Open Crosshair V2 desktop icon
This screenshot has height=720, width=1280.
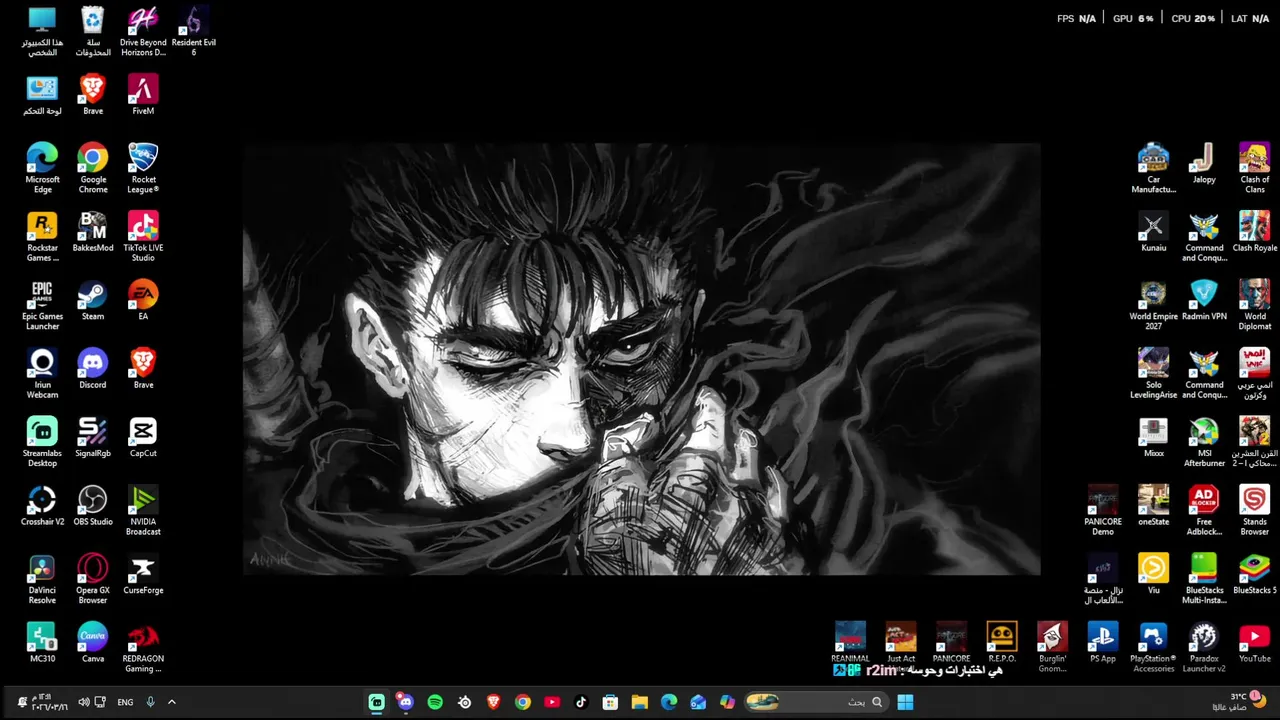pos(42,505)
